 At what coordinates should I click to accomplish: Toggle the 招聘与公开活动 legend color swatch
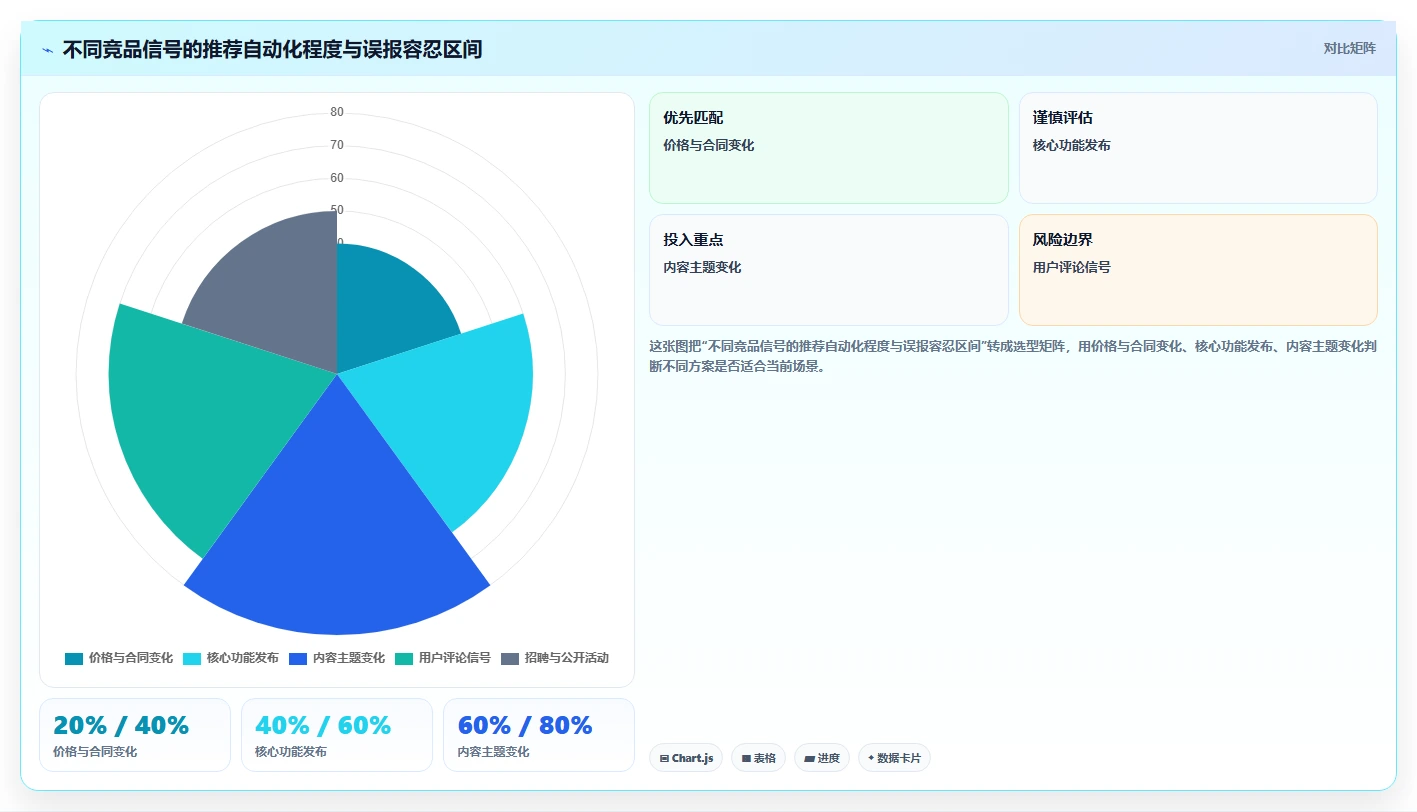click(510, 658)
